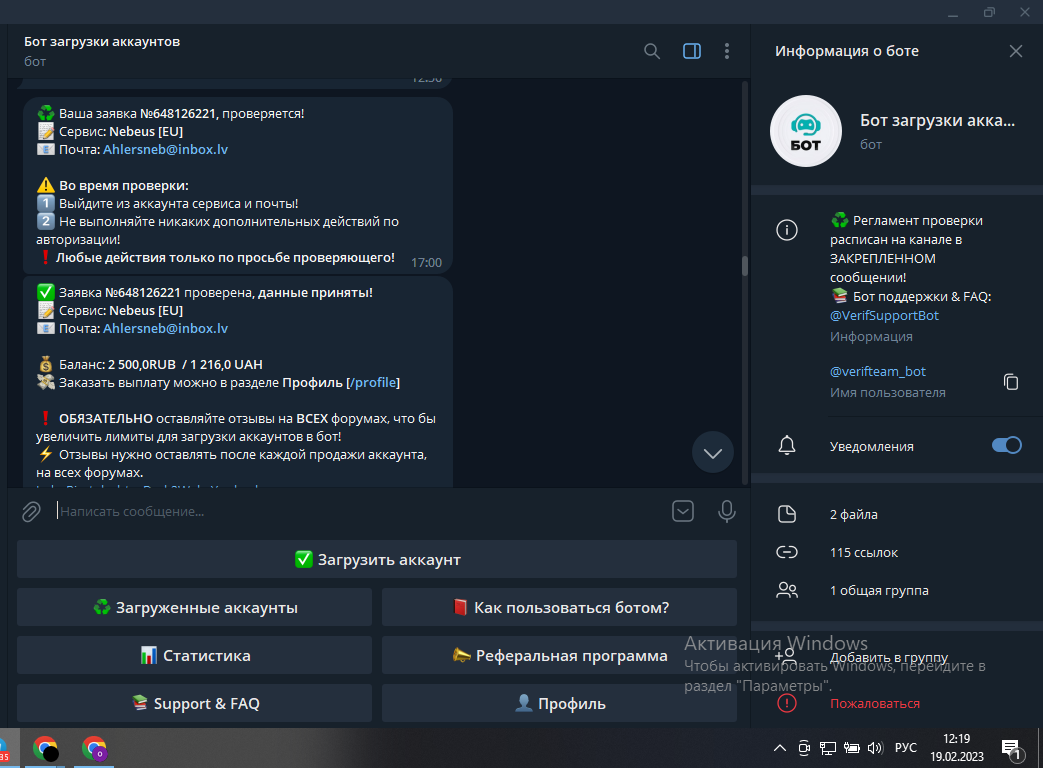Click the /profile command link in message
This screenshot has height=768, width=1043.
pyautogui.click(x=374, y=383)
